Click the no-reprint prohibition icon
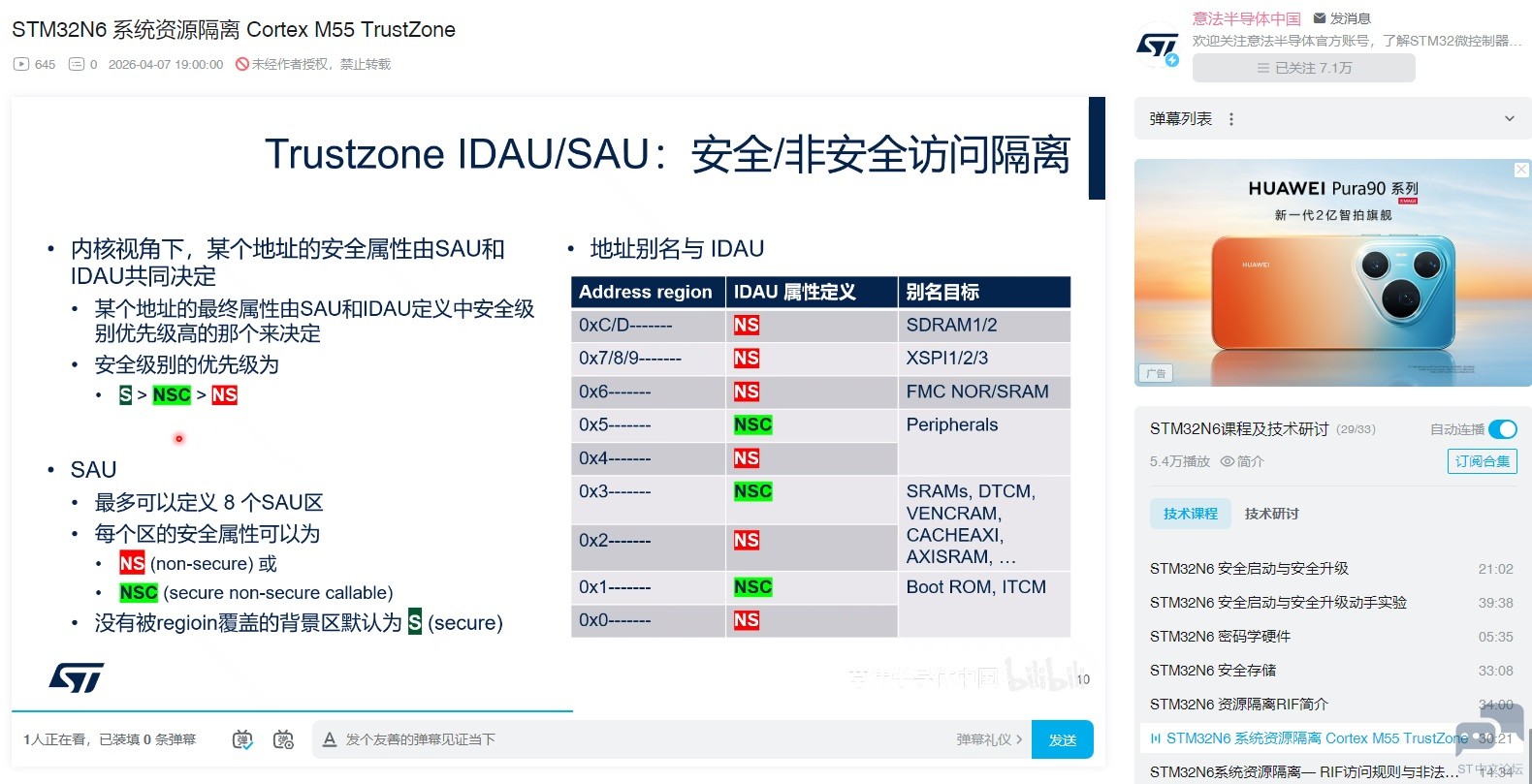Viewport: 1532px width, 784px height. (x=242, y=64)
